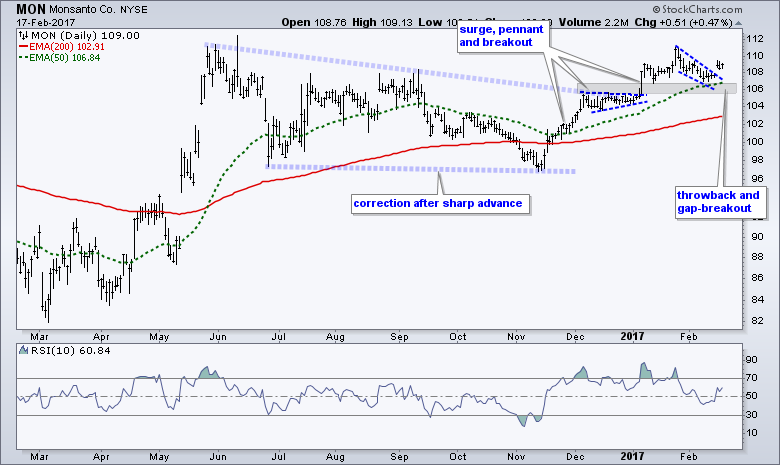This screenshot has width=780, height=465.
Task: Click the 50 level on RSI axis
Action: click(x=752, y=396)
